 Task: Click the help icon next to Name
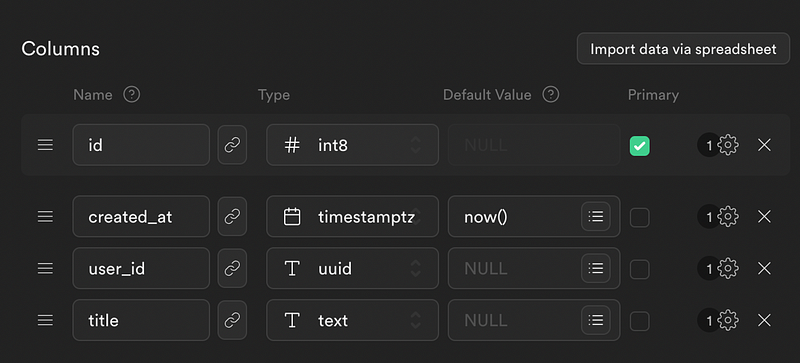point(132,94)
